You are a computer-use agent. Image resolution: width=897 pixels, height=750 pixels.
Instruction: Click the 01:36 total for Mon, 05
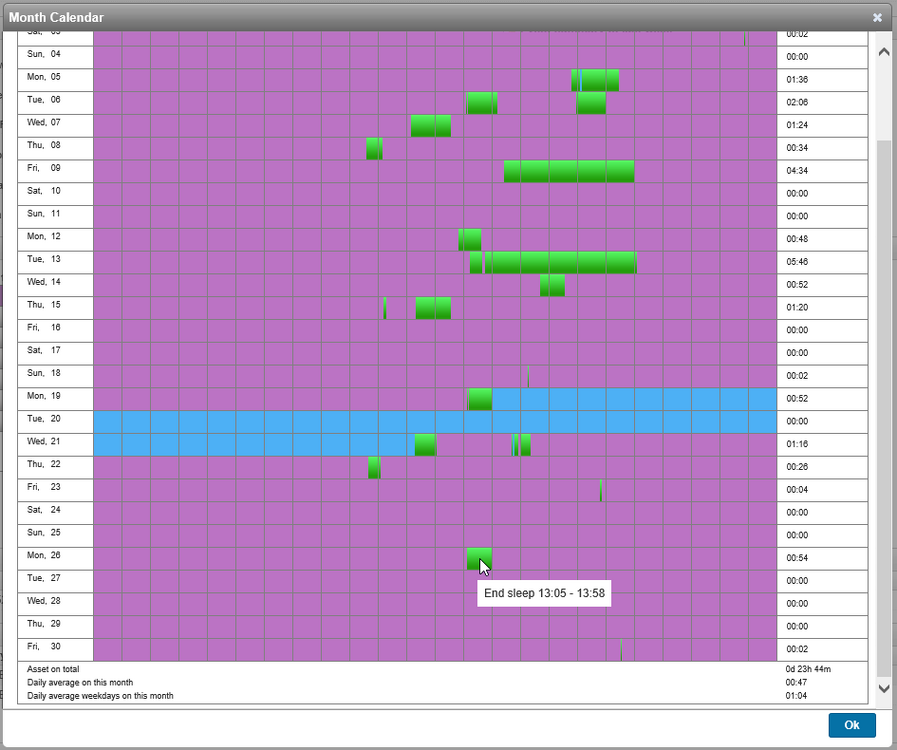(797, 80)
